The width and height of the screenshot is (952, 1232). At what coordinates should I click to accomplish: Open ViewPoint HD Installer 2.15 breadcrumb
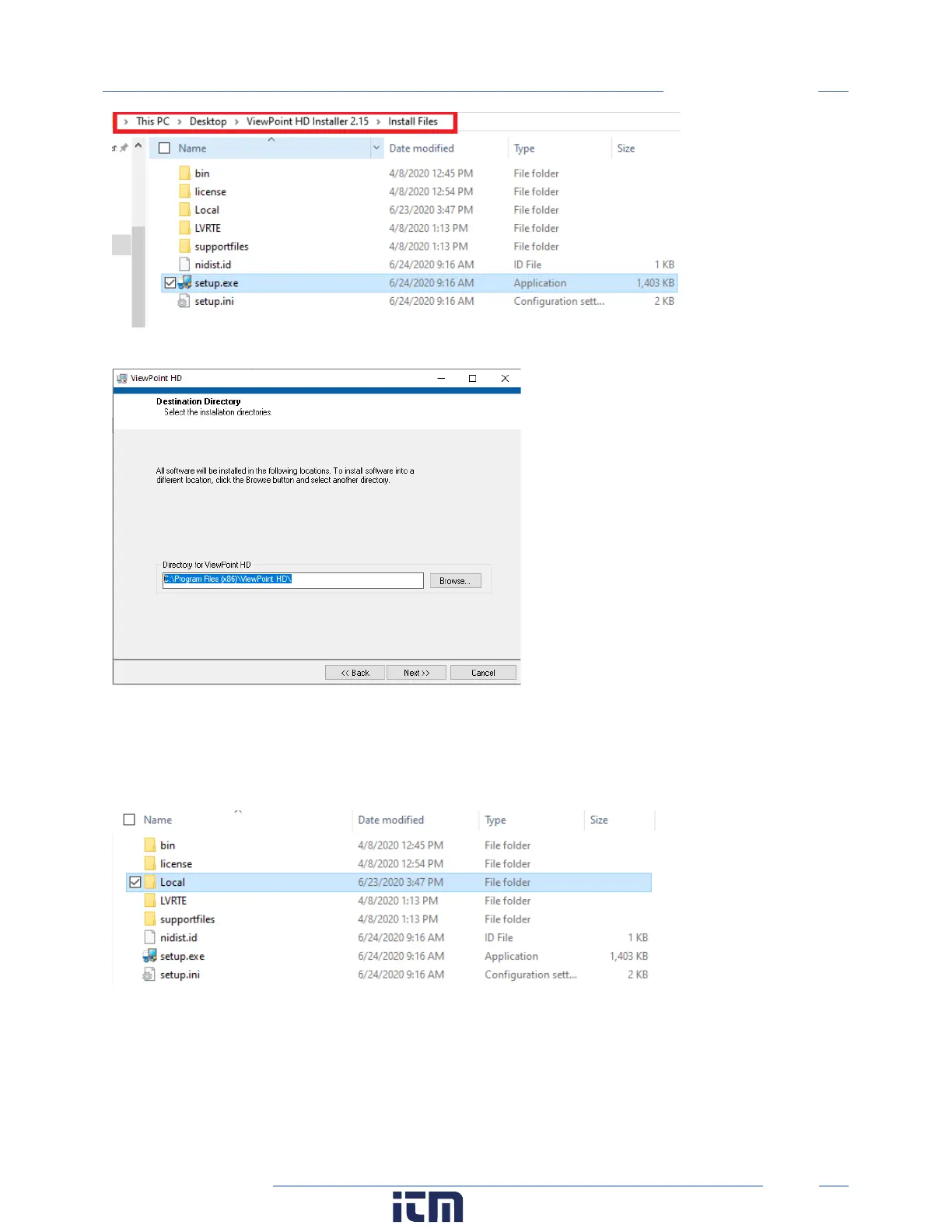point(307,121)
